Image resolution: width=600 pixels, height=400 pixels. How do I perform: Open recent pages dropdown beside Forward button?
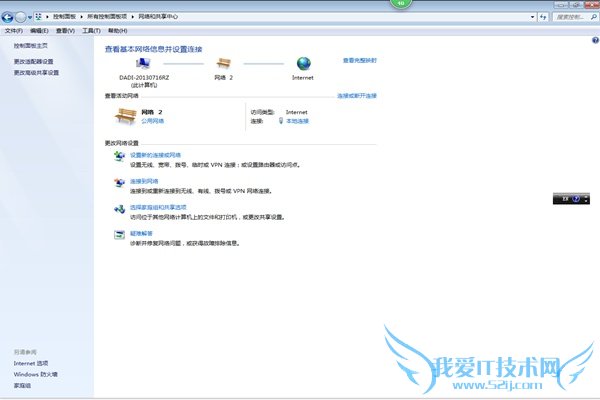(30, 18)
